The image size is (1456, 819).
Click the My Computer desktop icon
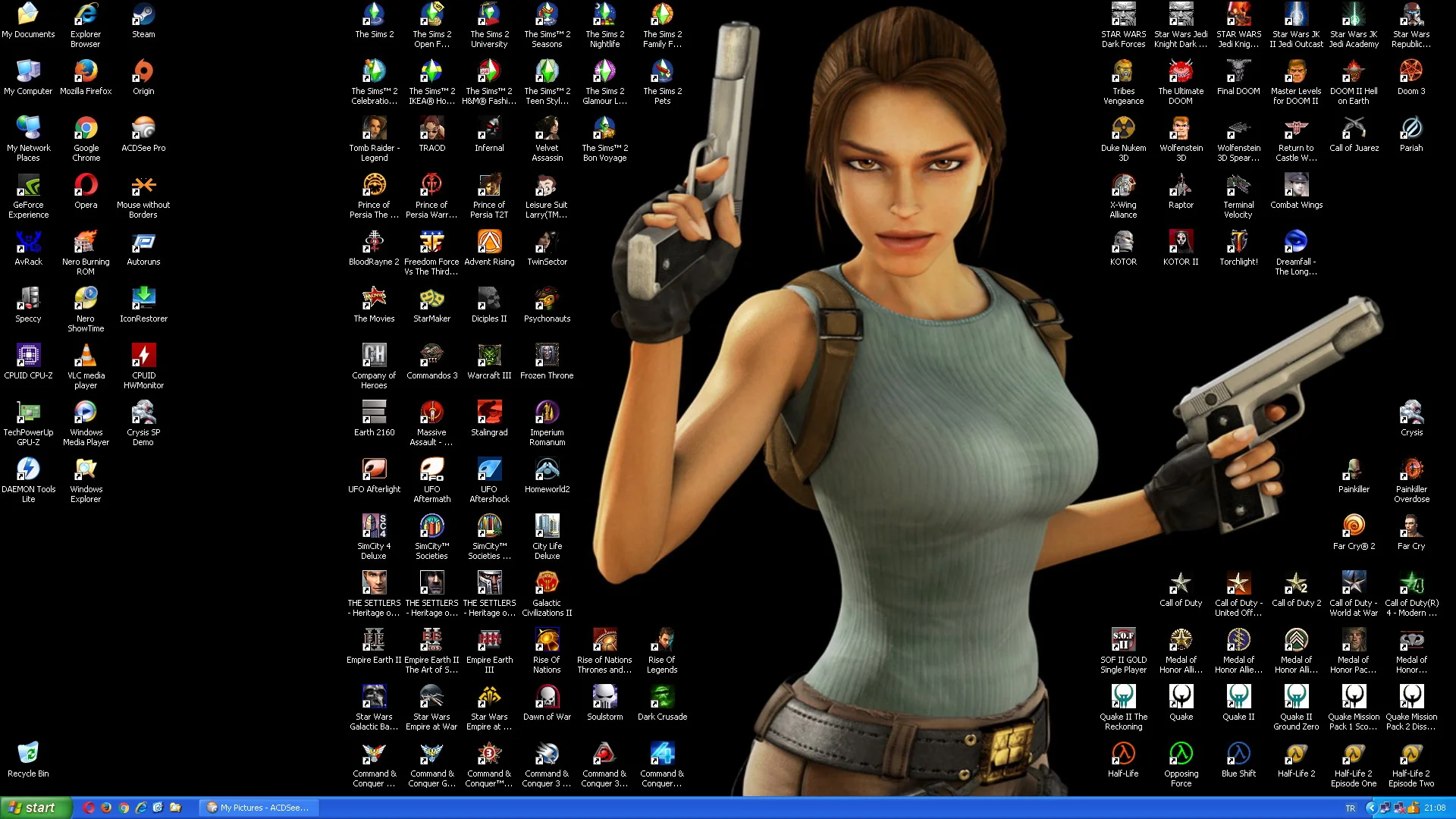tap(28, 77)
